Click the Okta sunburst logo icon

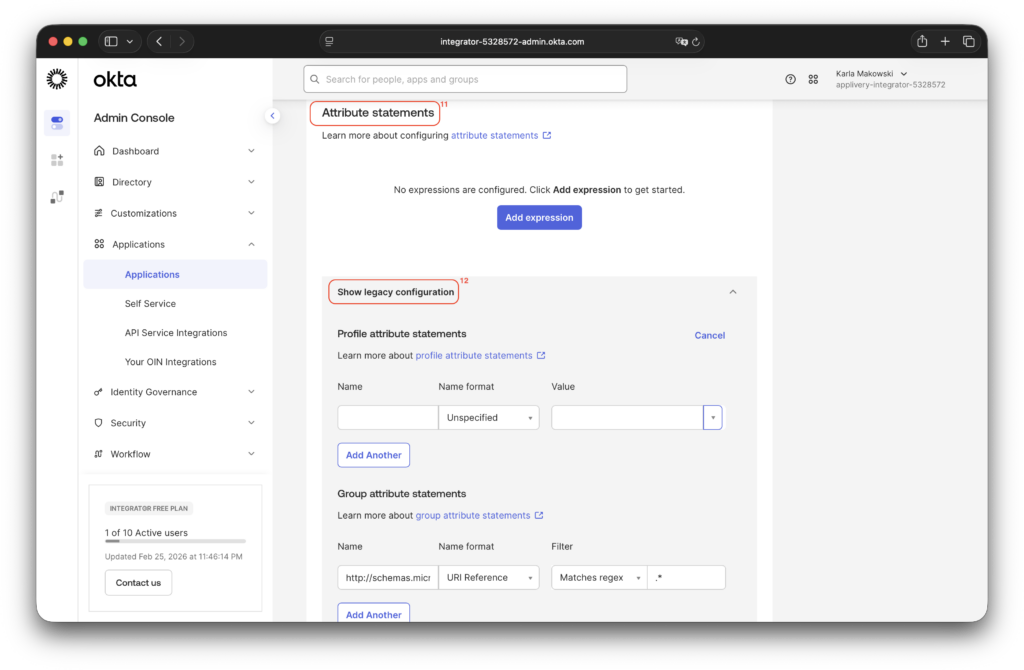[x=57, y=79]
